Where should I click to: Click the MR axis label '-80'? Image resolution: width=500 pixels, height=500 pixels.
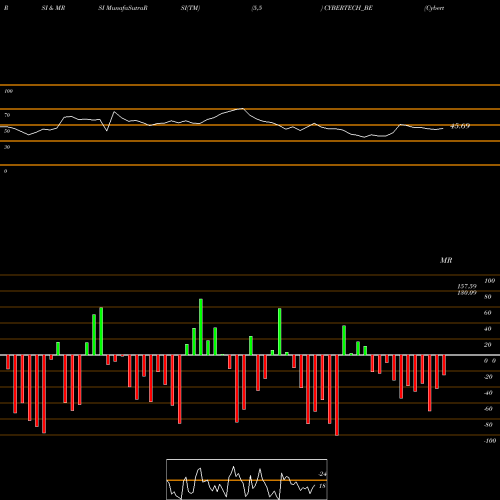click(x=488, y=425)
